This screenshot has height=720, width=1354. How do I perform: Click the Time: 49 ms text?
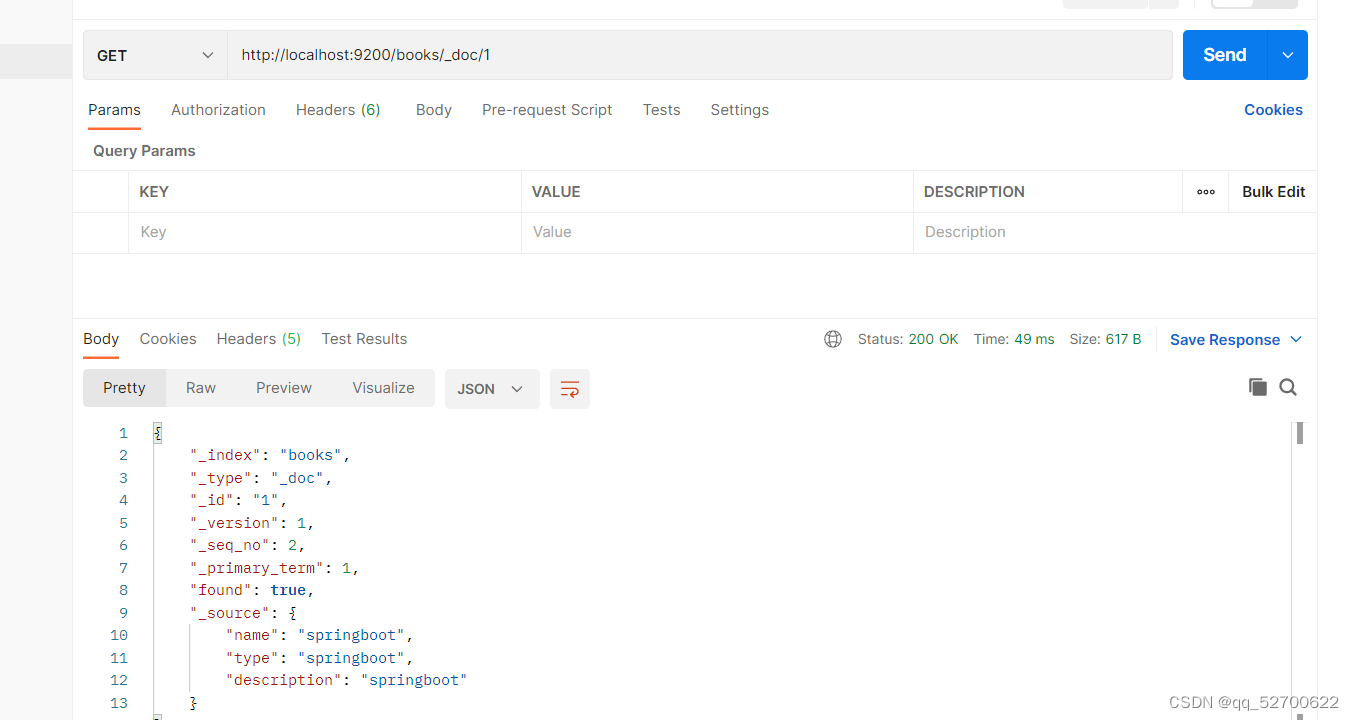coord(1014,339)
